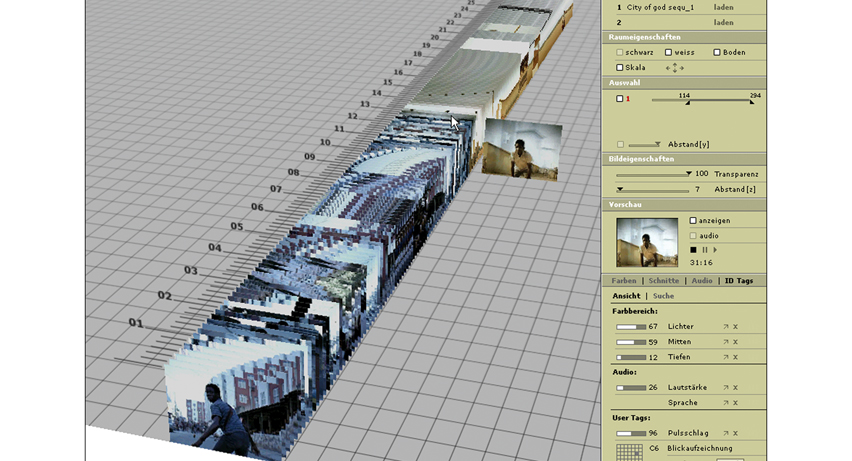Click the 10 marker on the scale
The image size is (852, 461).
click(325, 142)
